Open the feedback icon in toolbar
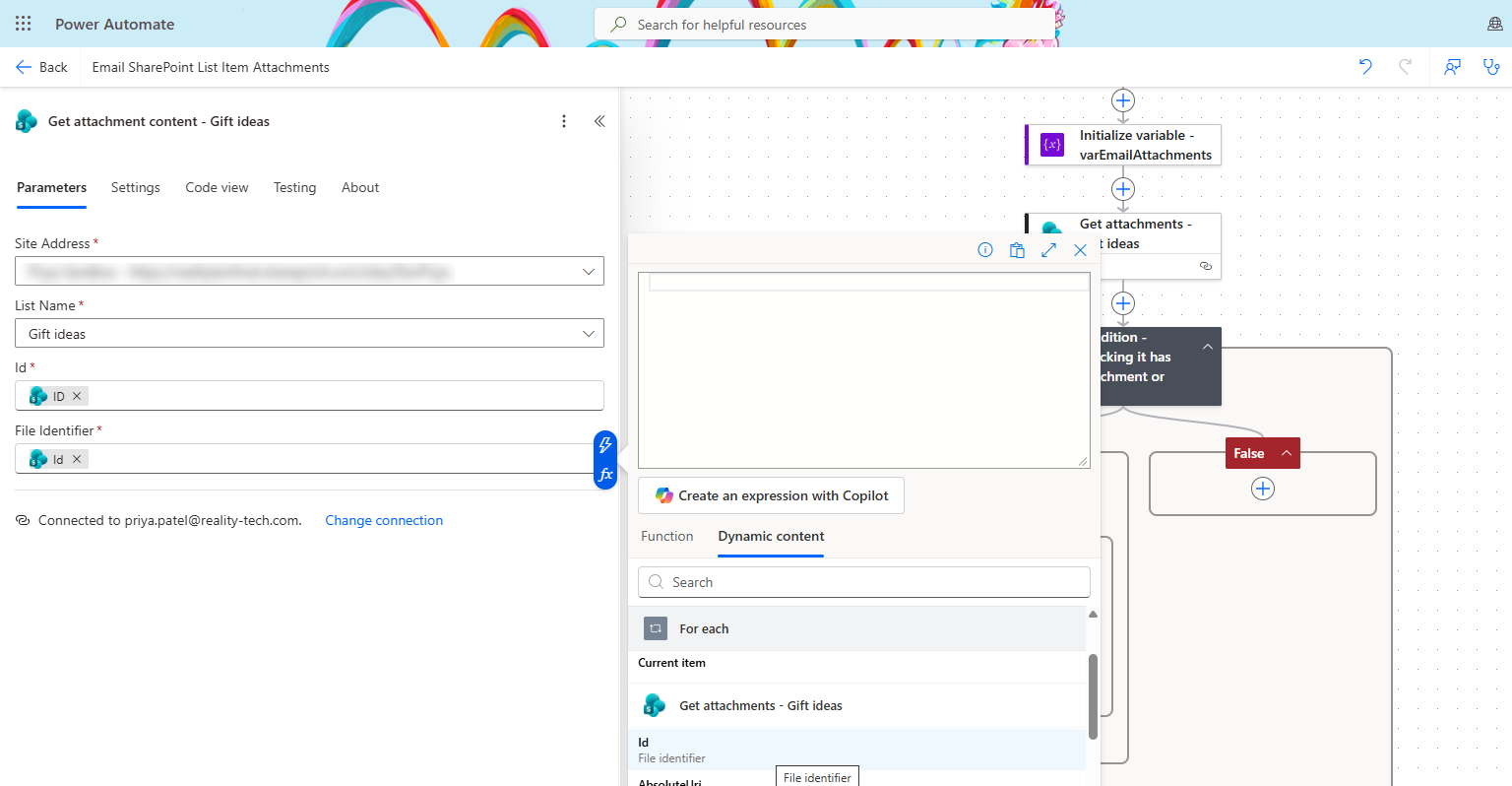Viewport: 1512px width, 786px height. click(x=1452, y=67)
